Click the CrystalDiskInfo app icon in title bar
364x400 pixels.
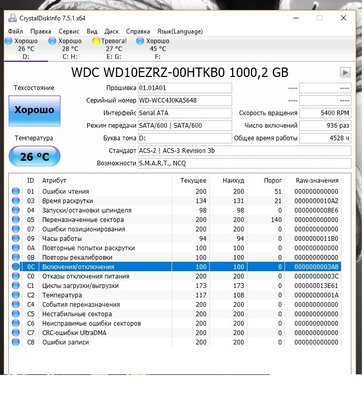(x=12, y=18)
